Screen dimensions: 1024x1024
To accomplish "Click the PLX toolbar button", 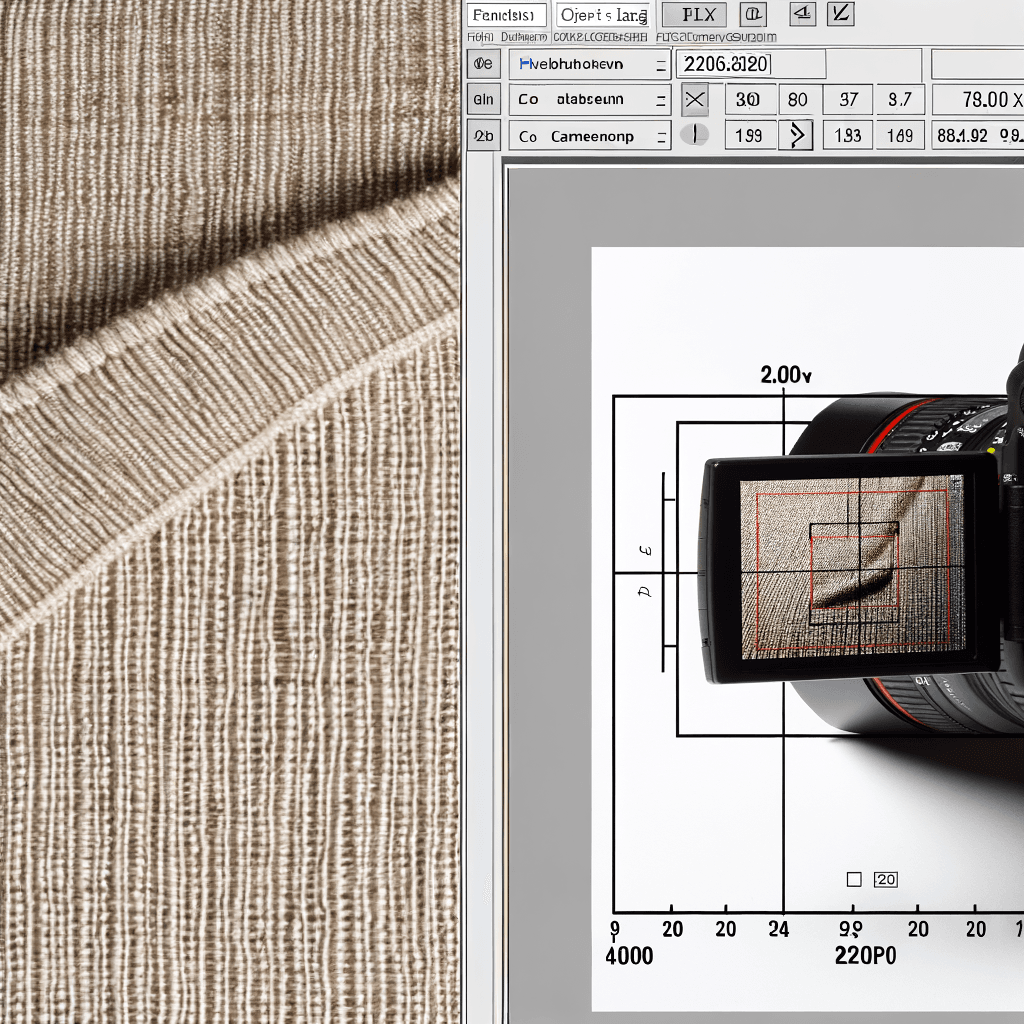I will [694, 14].
